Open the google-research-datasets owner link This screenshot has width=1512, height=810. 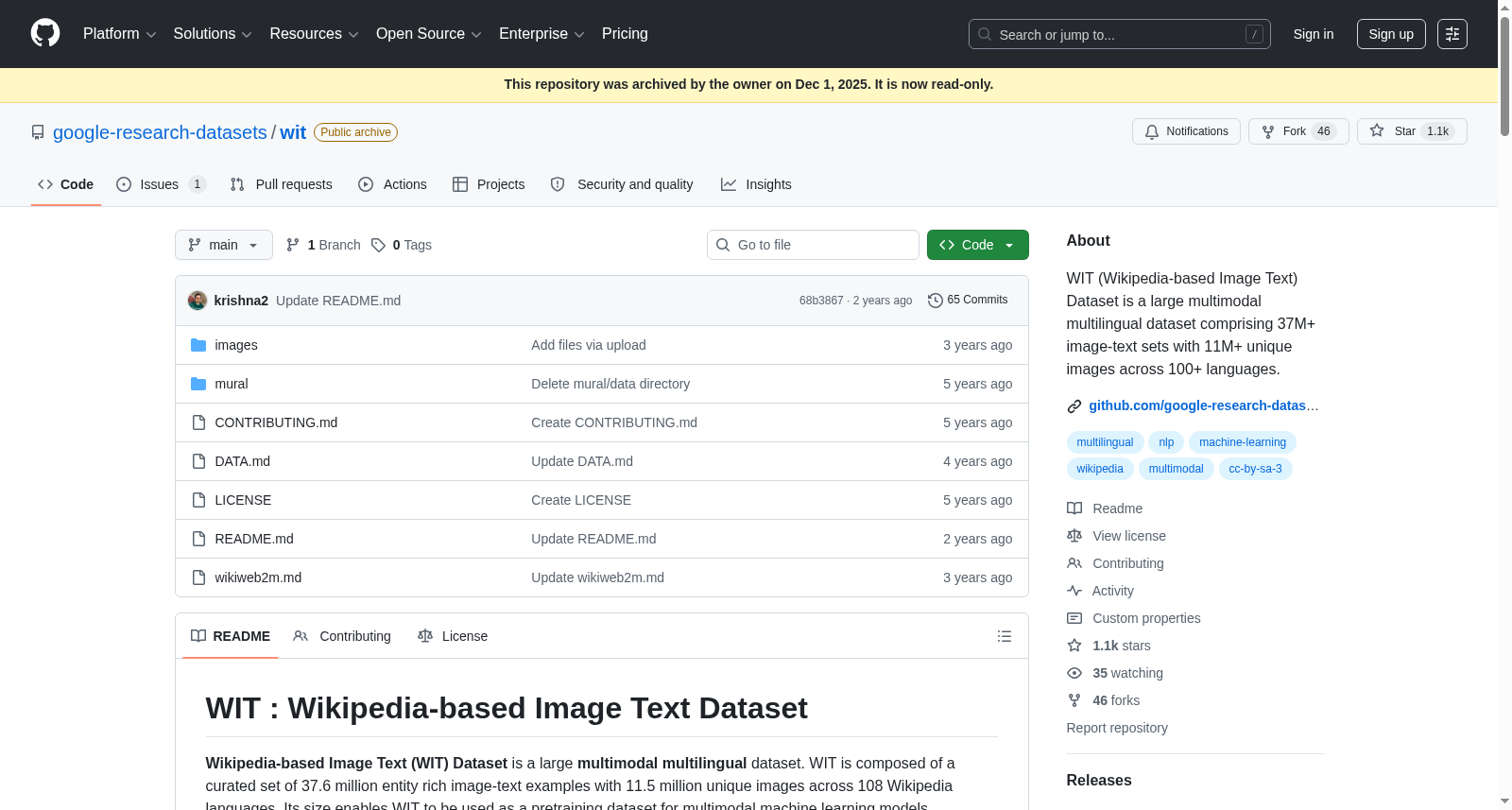(160, 132)
